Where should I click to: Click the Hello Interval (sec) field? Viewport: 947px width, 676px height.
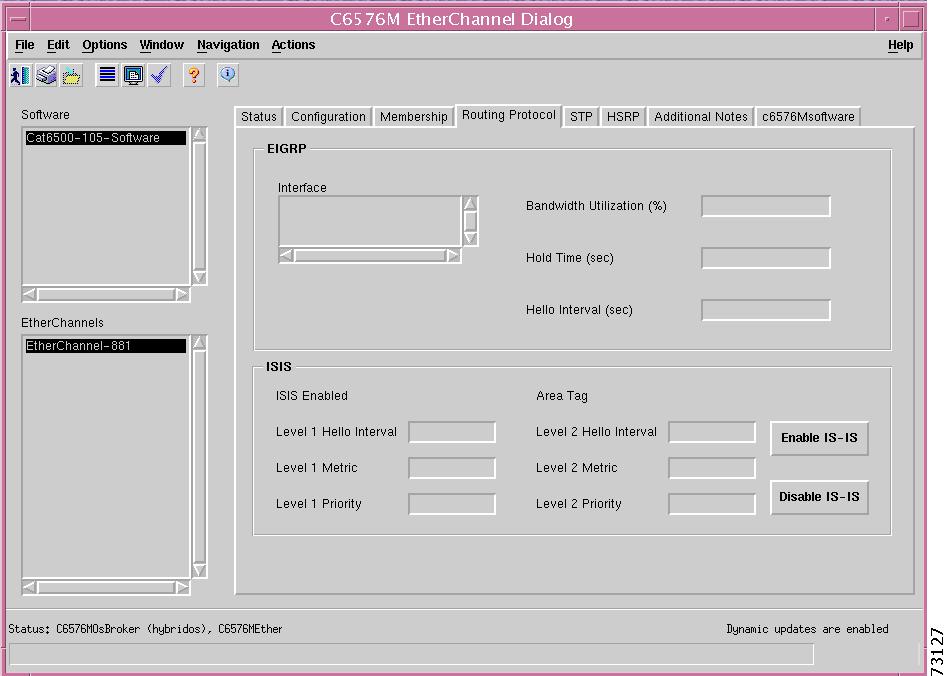766,310
